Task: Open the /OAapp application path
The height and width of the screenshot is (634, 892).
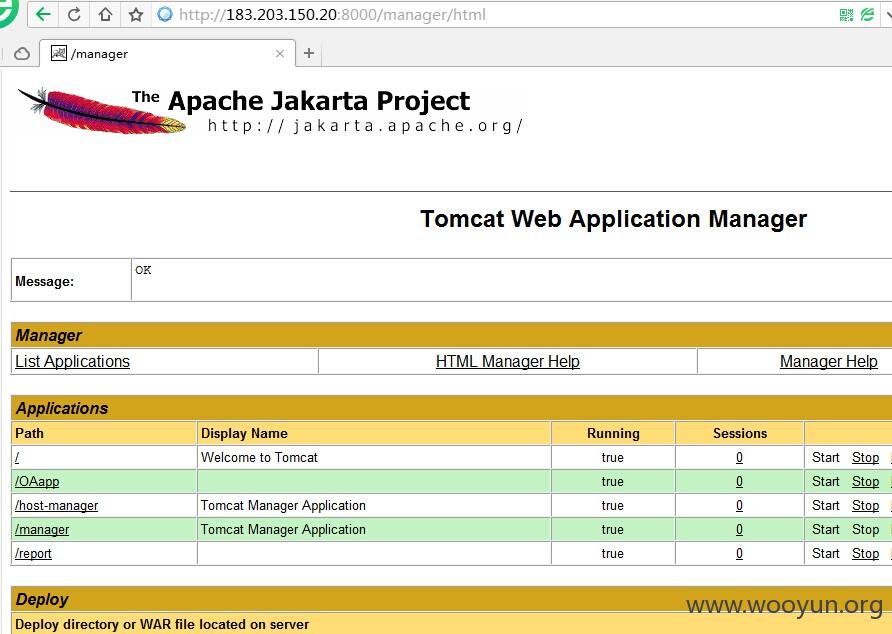Action: coord(37,481)
